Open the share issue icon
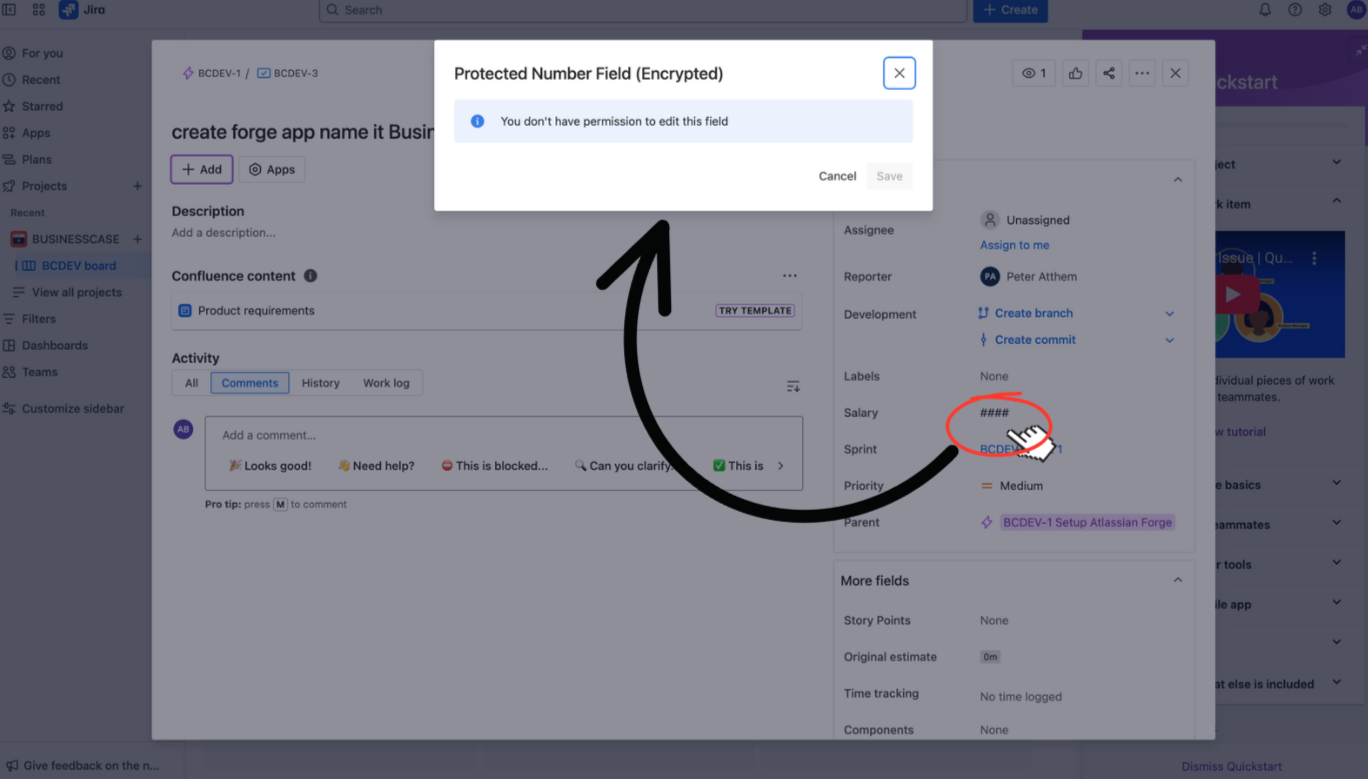Viewport: 1368px width, 779px height. click(1108, 73)
